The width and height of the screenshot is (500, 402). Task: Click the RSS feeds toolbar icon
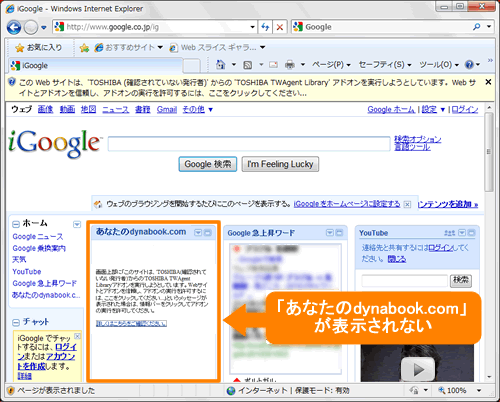[x=248, y=65]
